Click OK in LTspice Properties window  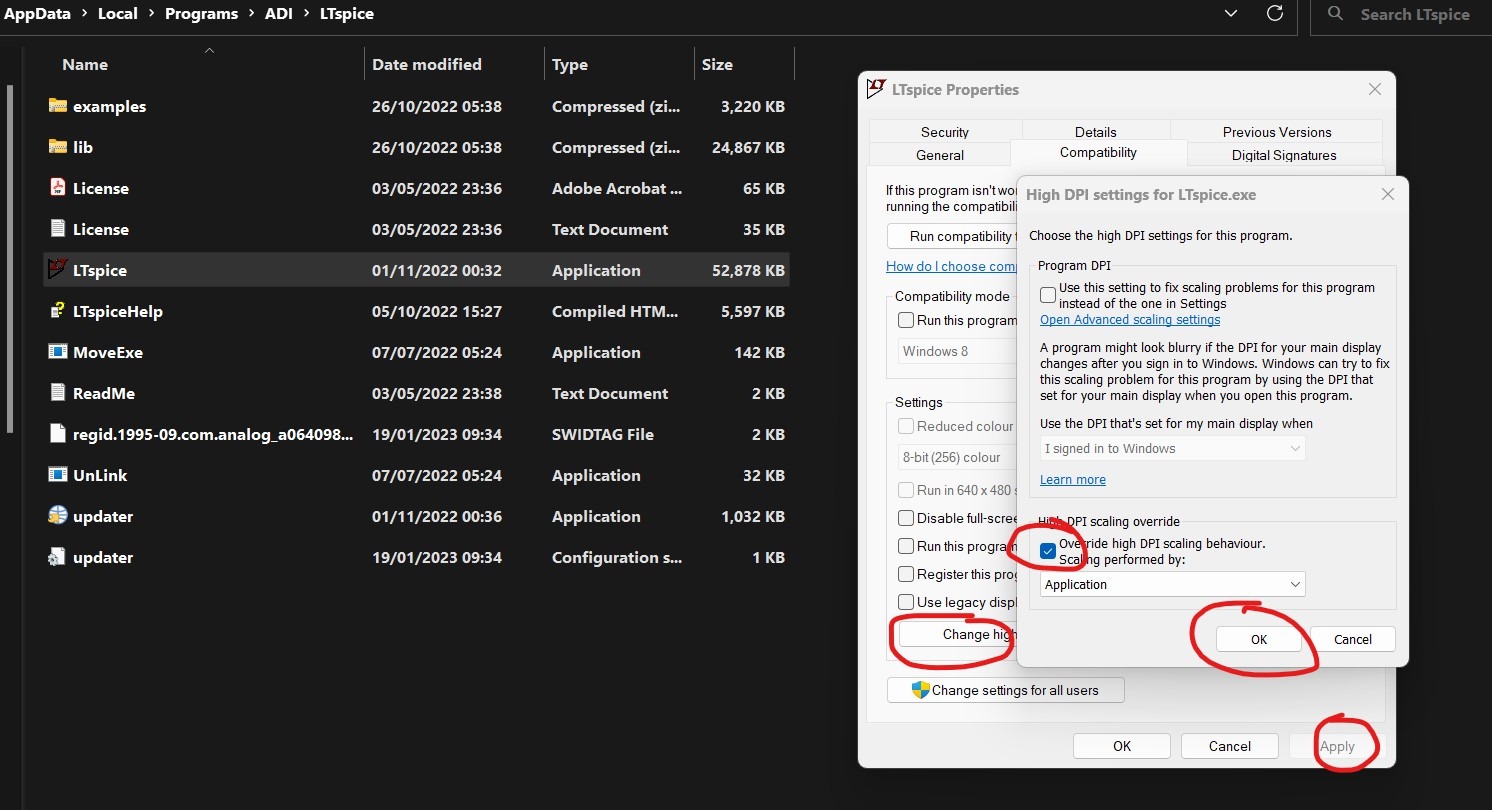point(1122,746)
